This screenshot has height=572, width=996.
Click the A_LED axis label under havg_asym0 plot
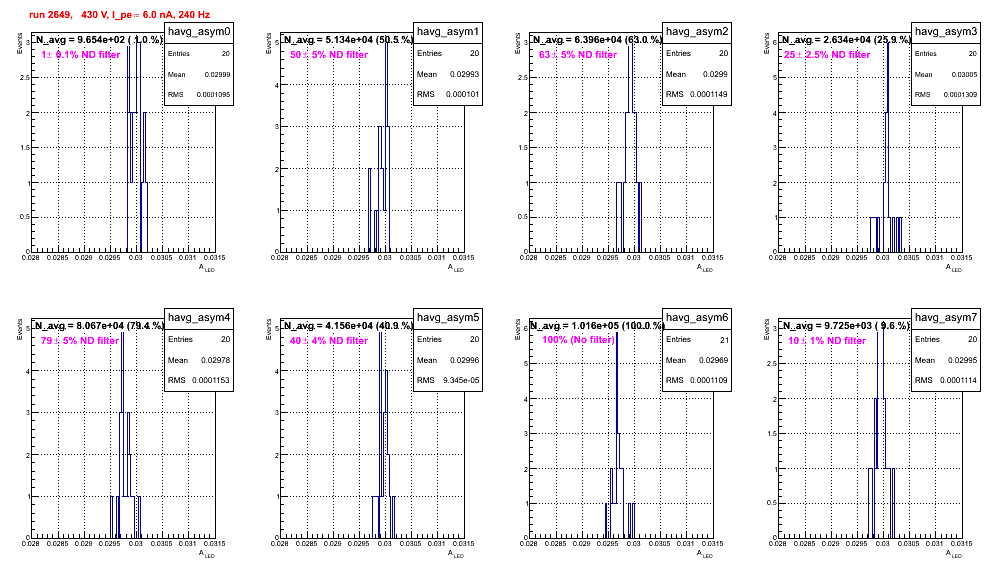pyautogui.click(x=207, y=268)
